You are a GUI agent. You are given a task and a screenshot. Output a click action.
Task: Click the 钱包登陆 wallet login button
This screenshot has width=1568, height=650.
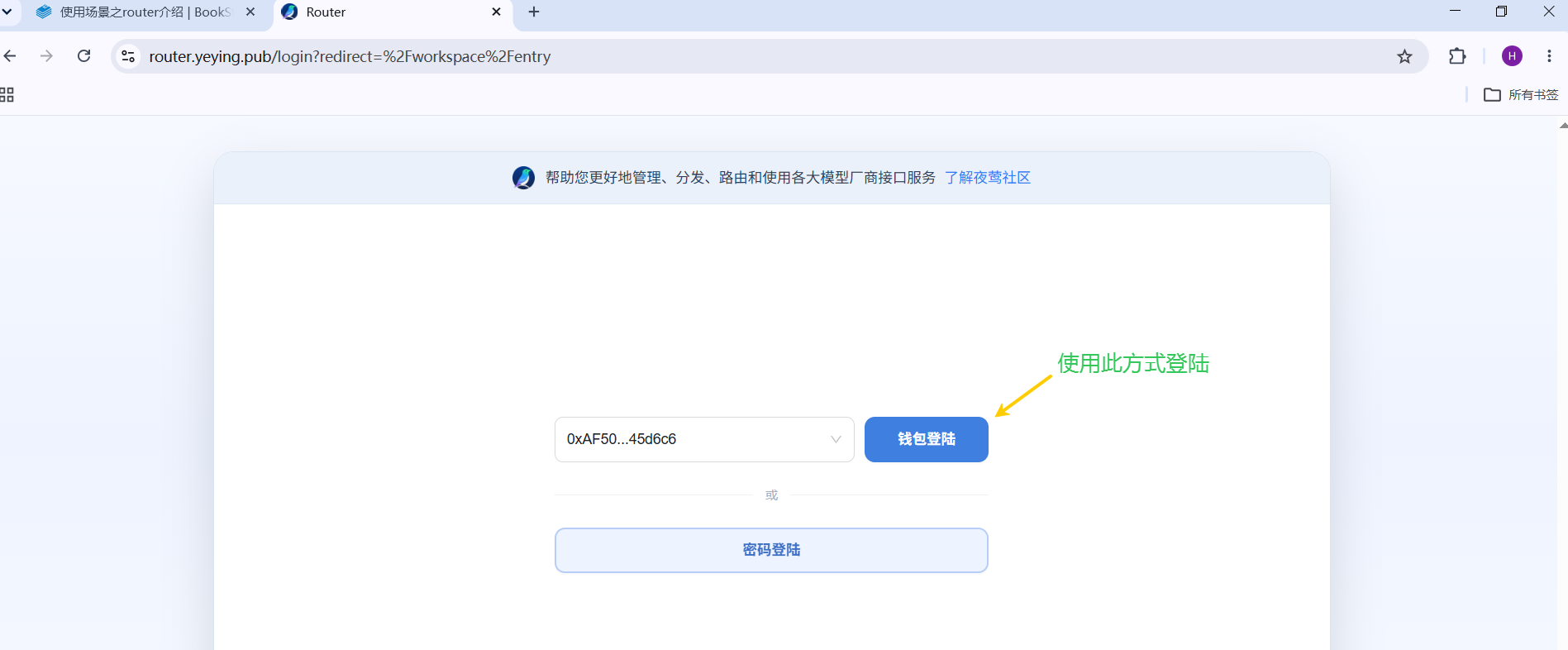[x=926, y=439]
